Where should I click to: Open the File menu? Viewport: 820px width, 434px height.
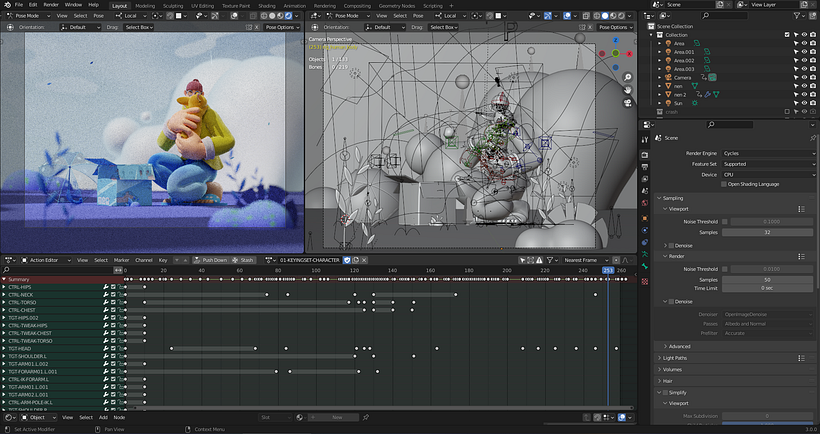pos(19,5)
